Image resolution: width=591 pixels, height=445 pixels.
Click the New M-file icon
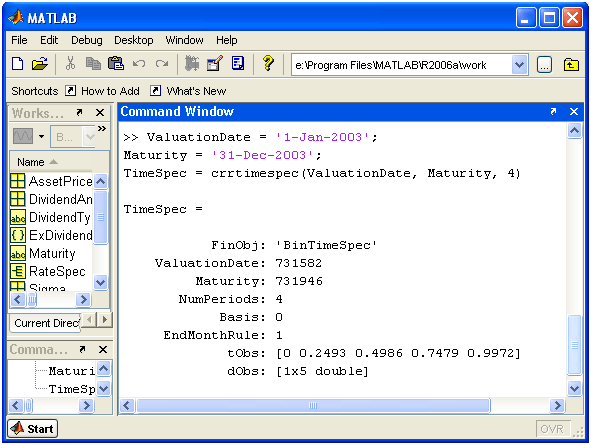[18, 64]
